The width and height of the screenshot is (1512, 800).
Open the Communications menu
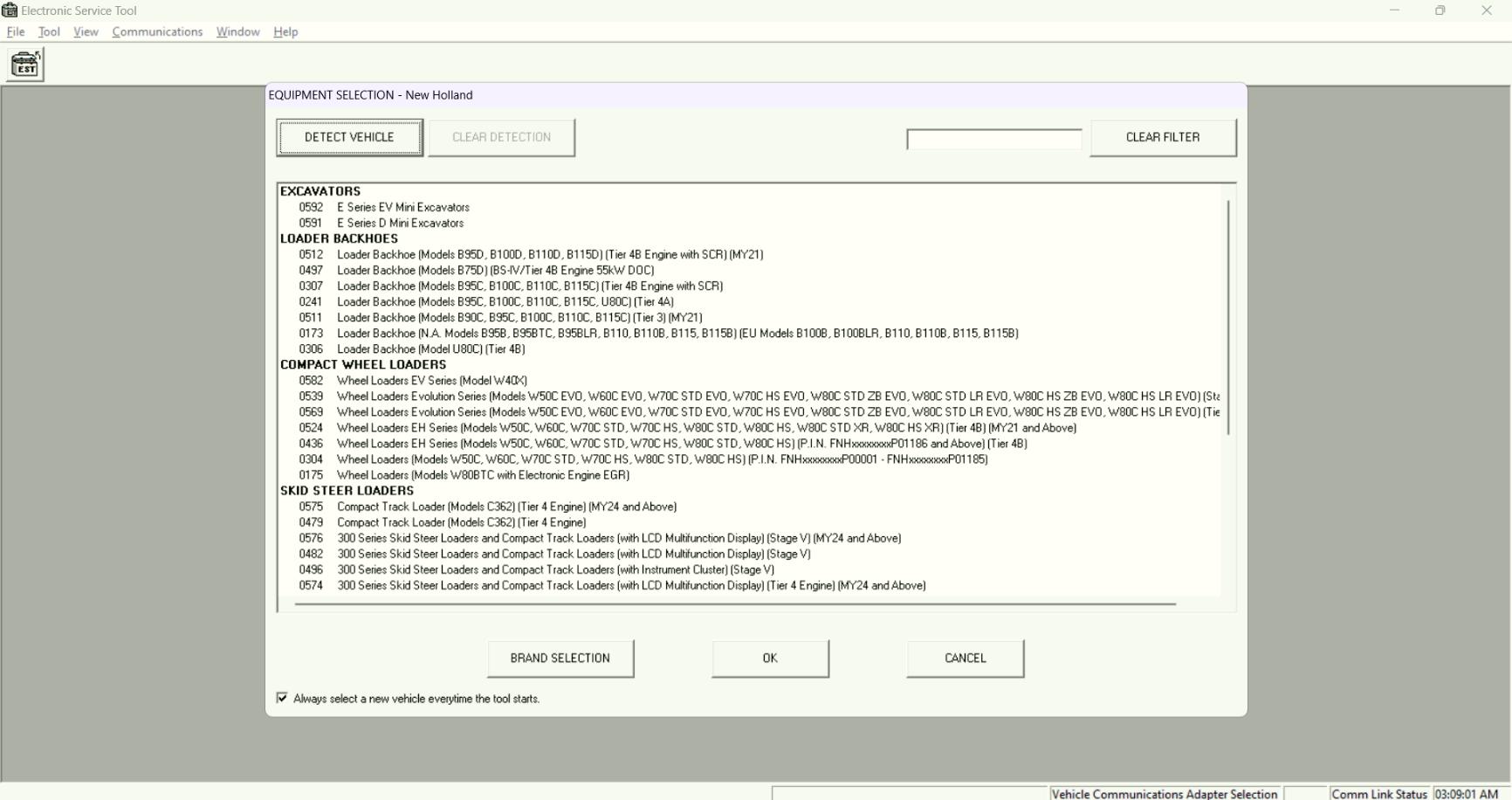click(x=157, y=31)
